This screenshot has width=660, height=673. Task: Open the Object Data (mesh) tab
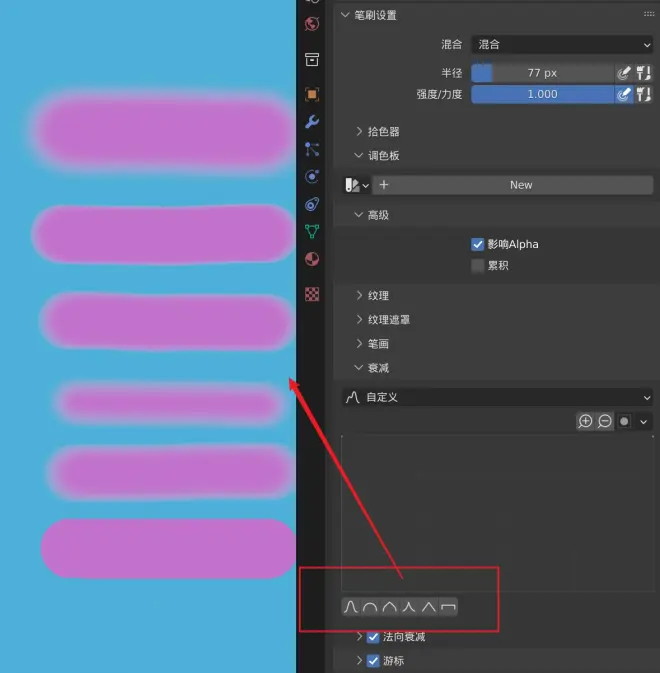click(312, 231)
